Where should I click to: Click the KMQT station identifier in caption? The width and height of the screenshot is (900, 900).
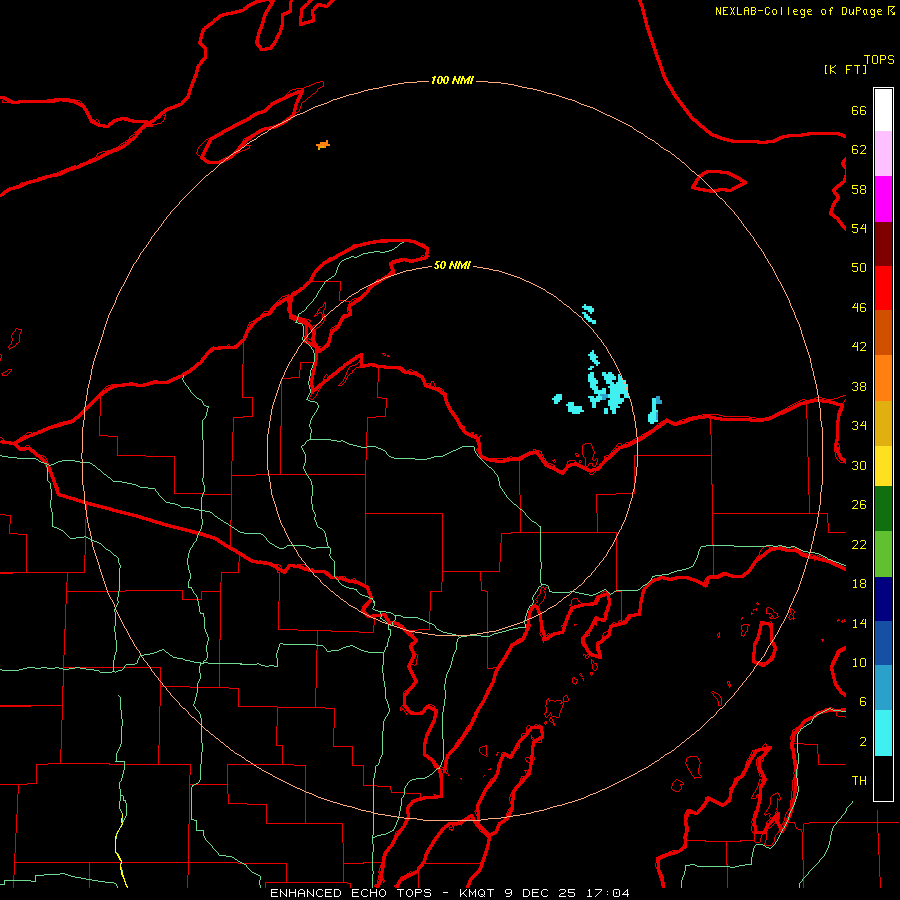[476, 893]
